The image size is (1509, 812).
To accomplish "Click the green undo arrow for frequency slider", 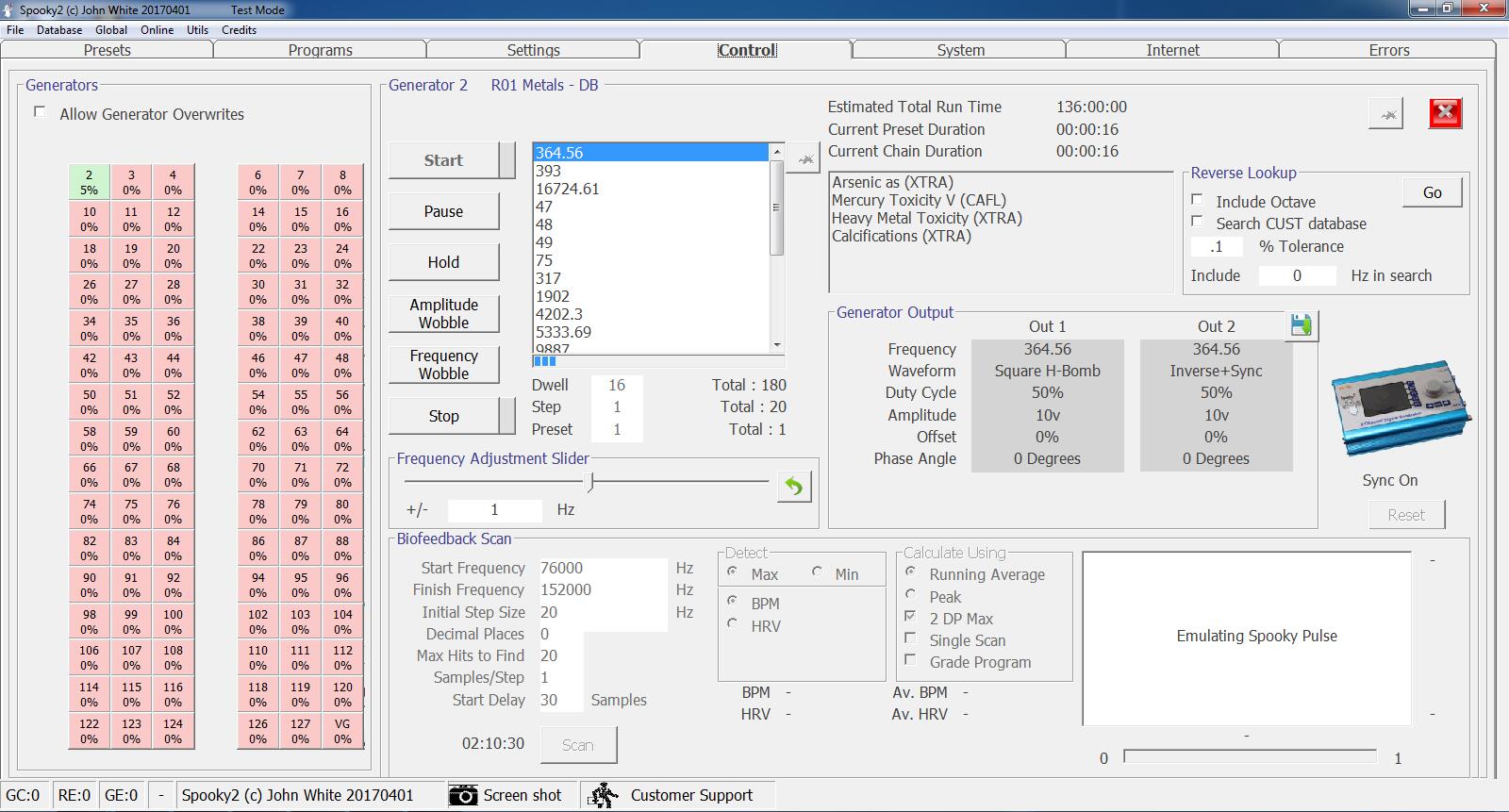I will click(794, 487).
